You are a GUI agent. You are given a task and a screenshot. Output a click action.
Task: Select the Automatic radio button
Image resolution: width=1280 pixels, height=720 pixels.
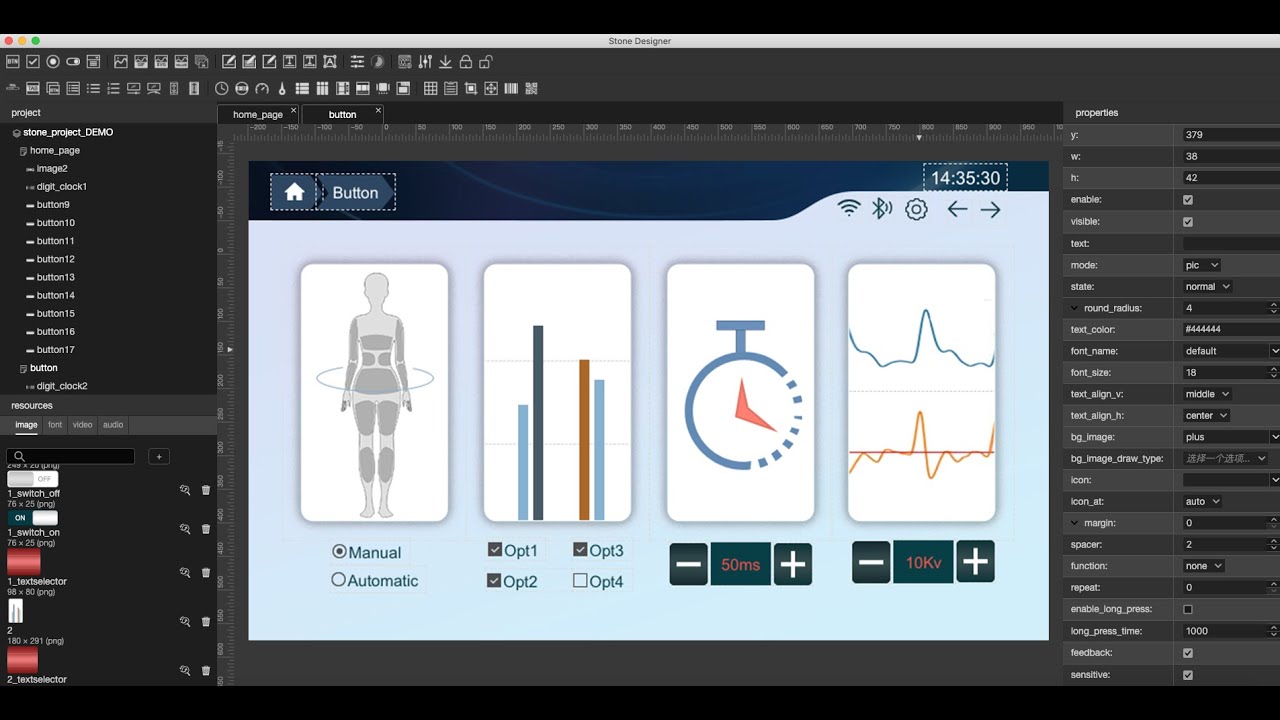pos(338,579)
